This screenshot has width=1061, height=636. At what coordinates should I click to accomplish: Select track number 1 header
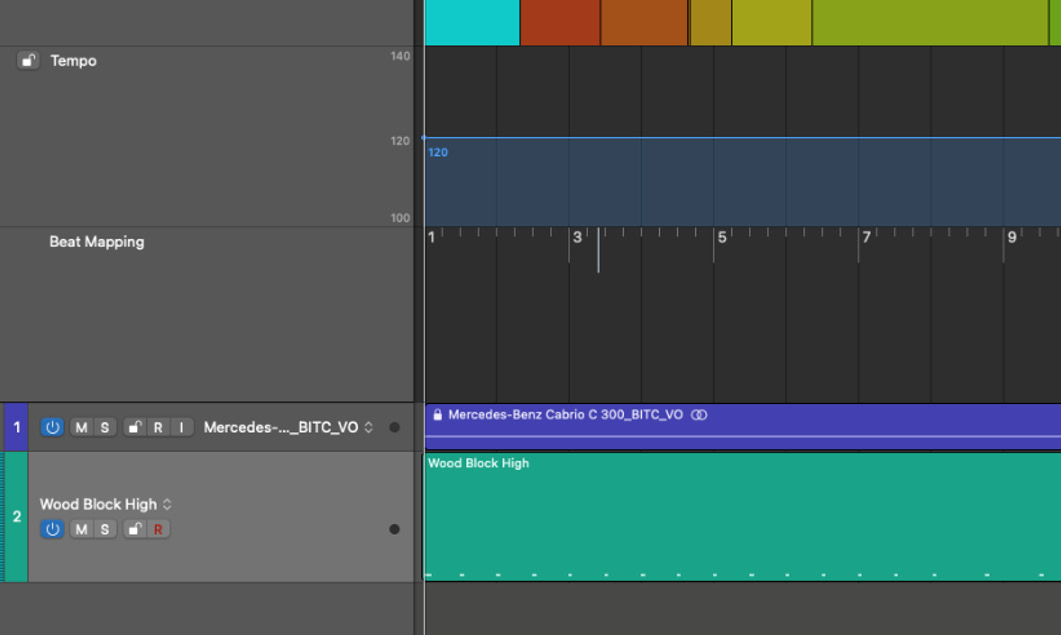(16, 428)
